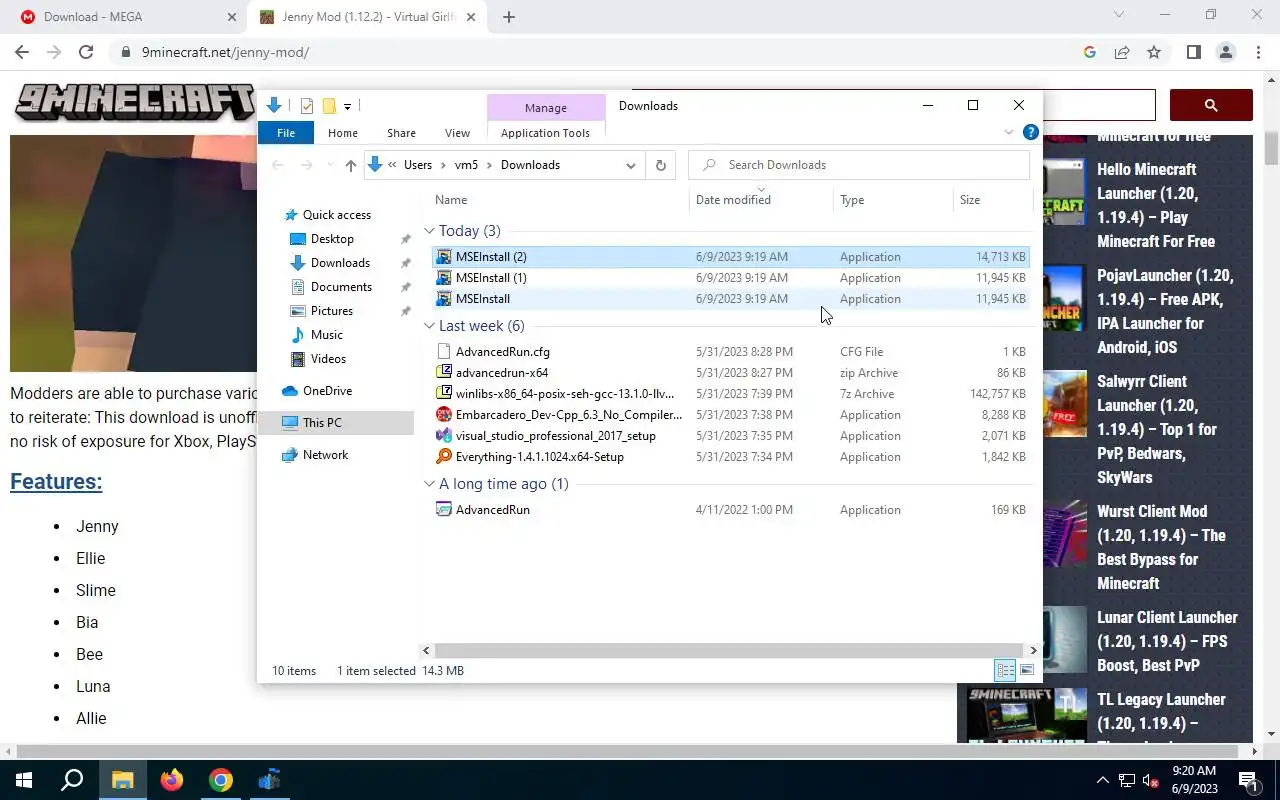Select the MSEInstall (2) file icon

(444, 257)
